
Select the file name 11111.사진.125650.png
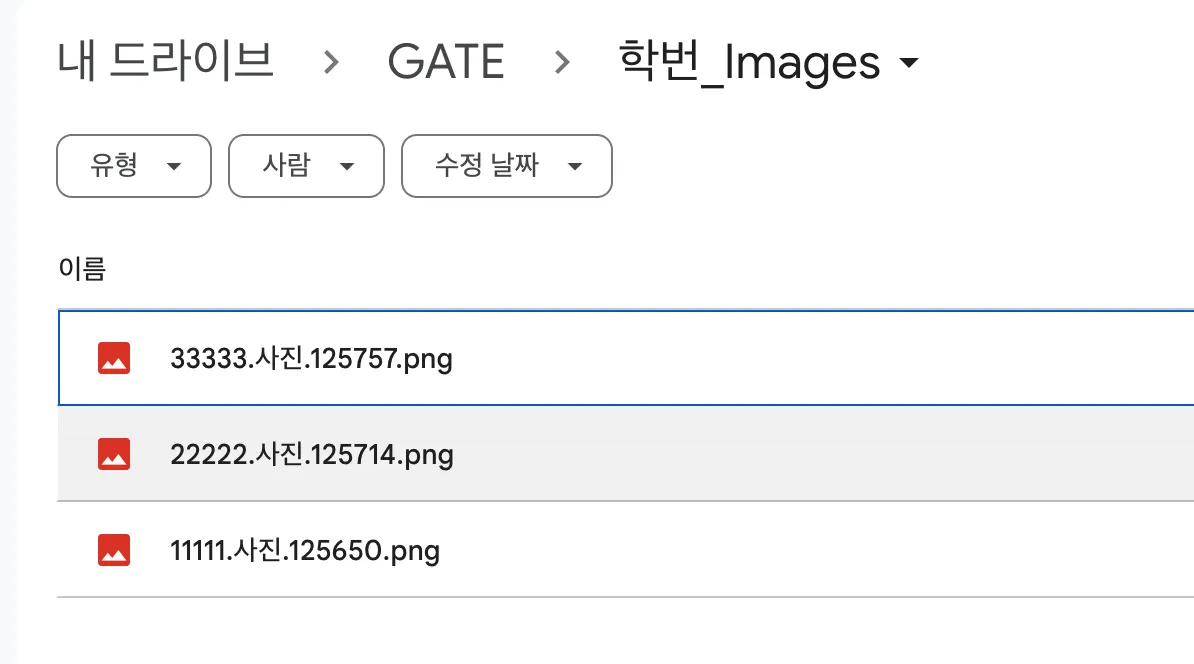coord(305,550)
